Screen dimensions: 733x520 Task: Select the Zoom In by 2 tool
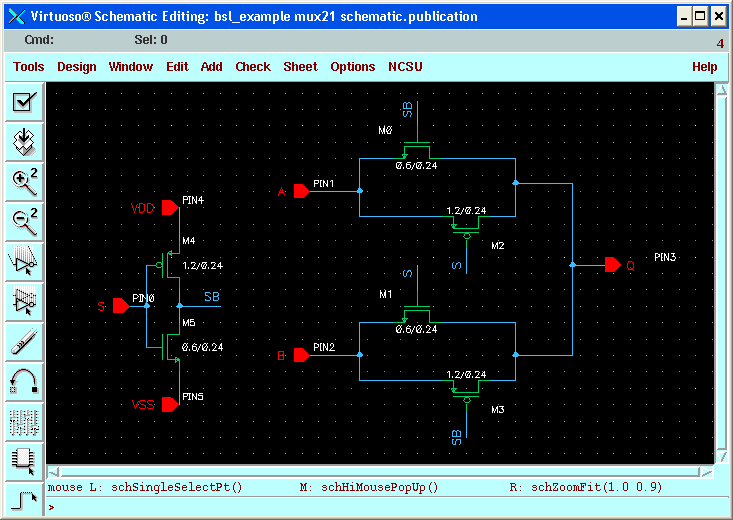tap(24, 181)
